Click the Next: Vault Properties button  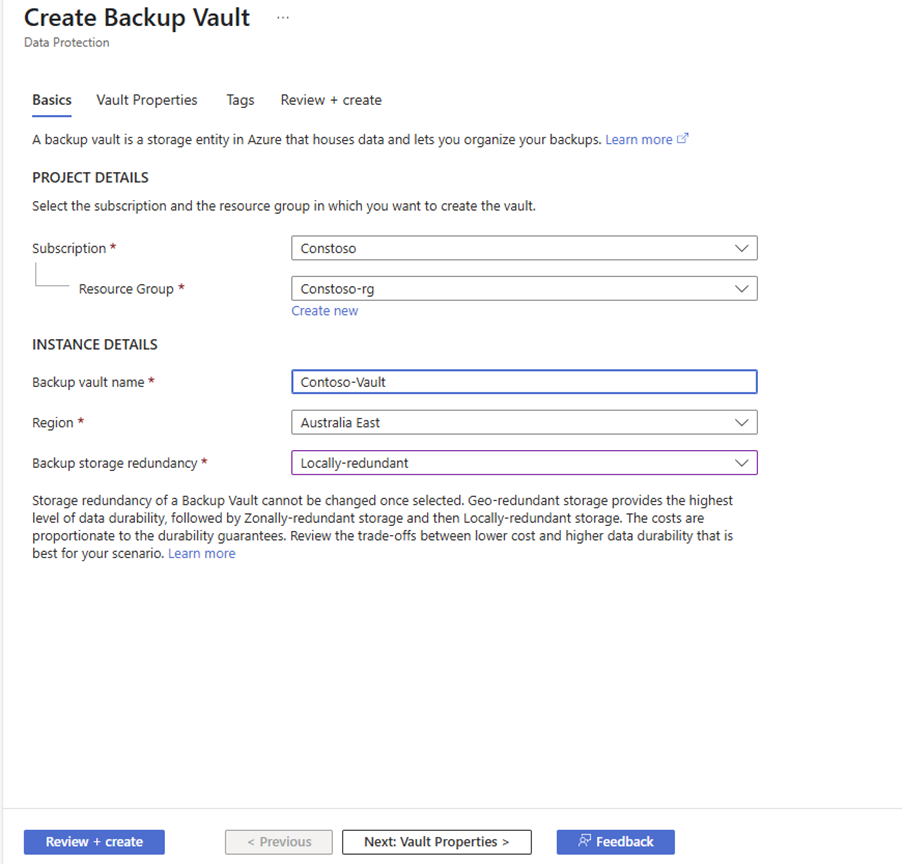pos(436,841)
